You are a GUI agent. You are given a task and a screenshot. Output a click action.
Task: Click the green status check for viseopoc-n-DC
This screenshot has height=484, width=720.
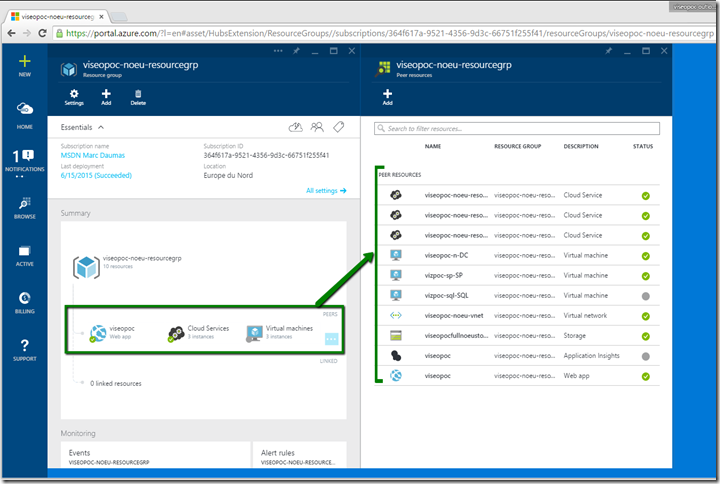click(x=646, y=256)
